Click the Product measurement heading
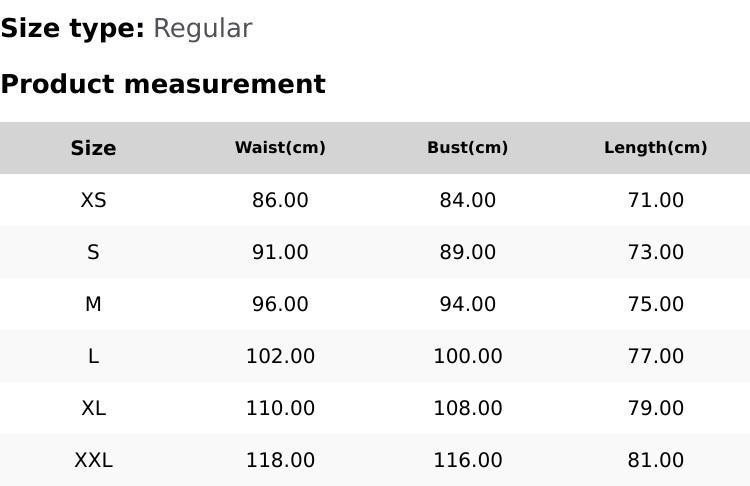Screen dimensions: 750x486 coord(163,84)
